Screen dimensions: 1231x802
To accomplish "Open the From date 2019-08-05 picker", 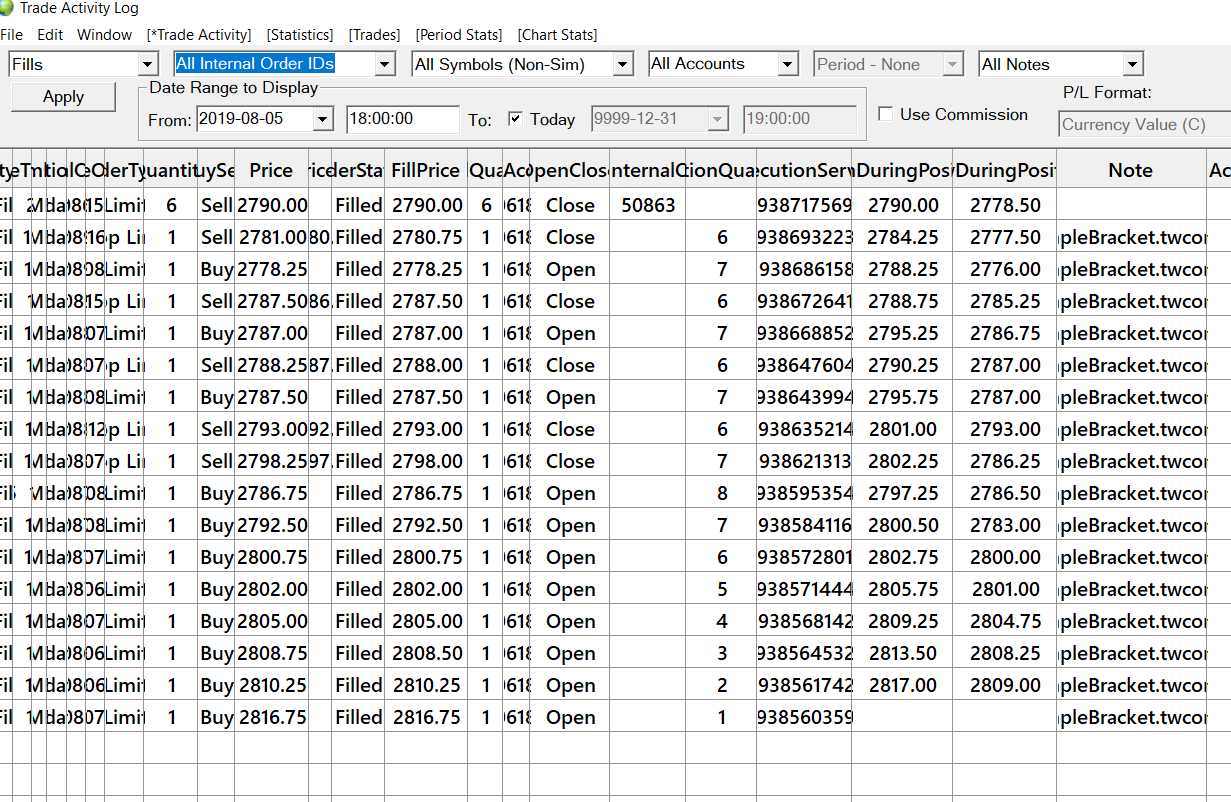I will tap(322, 119).
